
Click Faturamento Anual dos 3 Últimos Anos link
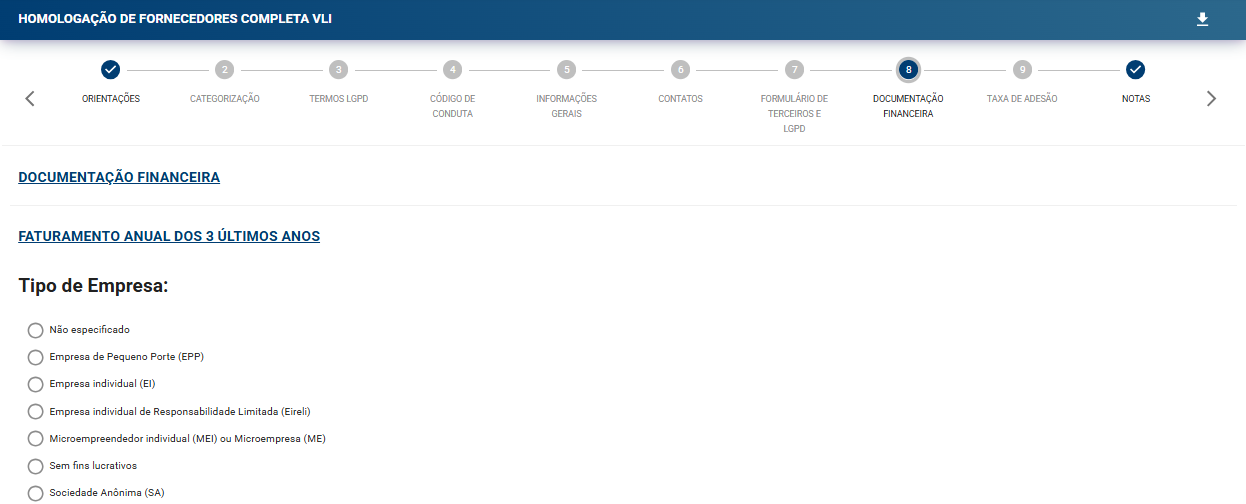point(169,237)
